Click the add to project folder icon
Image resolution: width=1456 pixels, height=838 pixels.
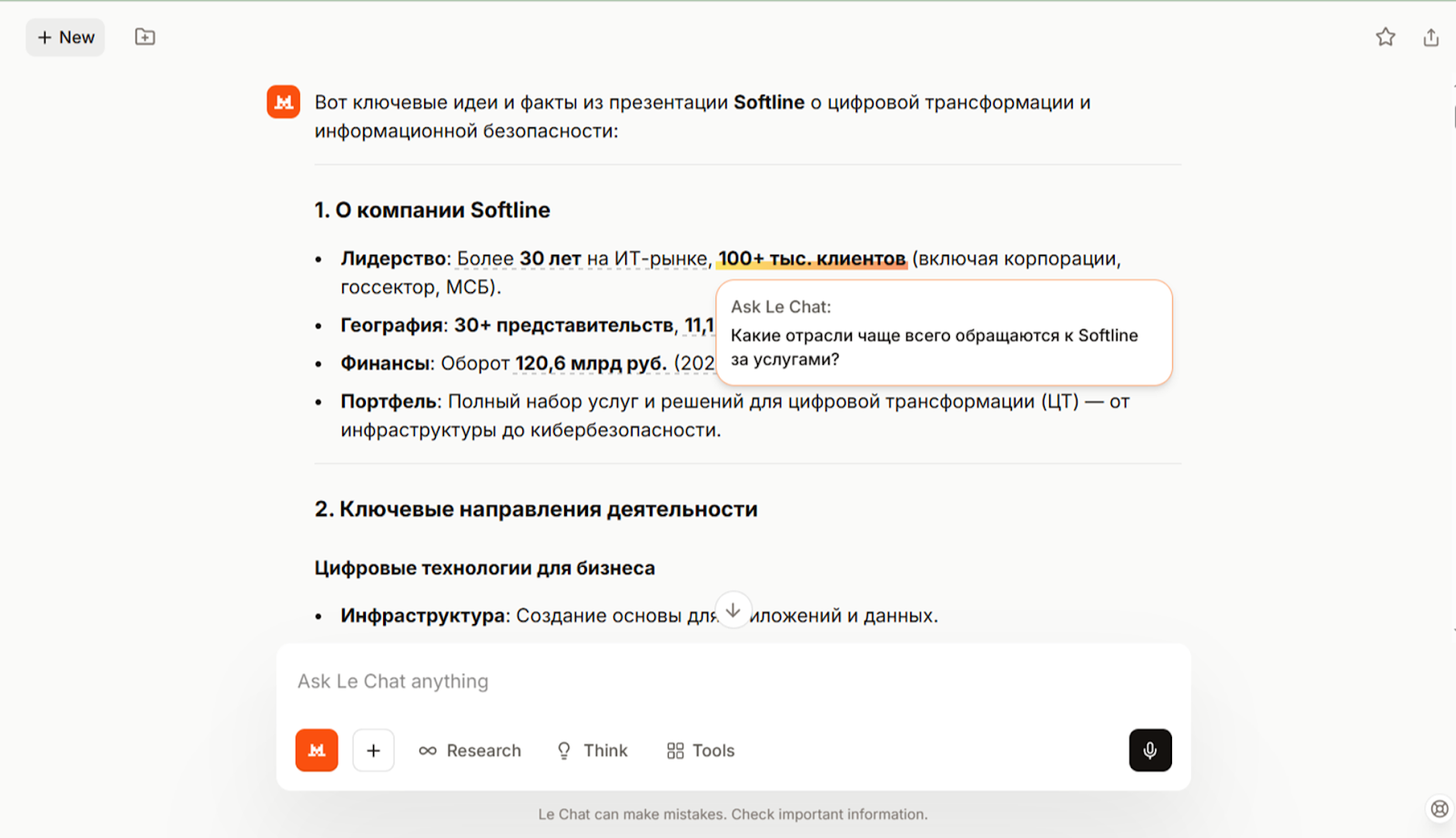coord(145,37)
